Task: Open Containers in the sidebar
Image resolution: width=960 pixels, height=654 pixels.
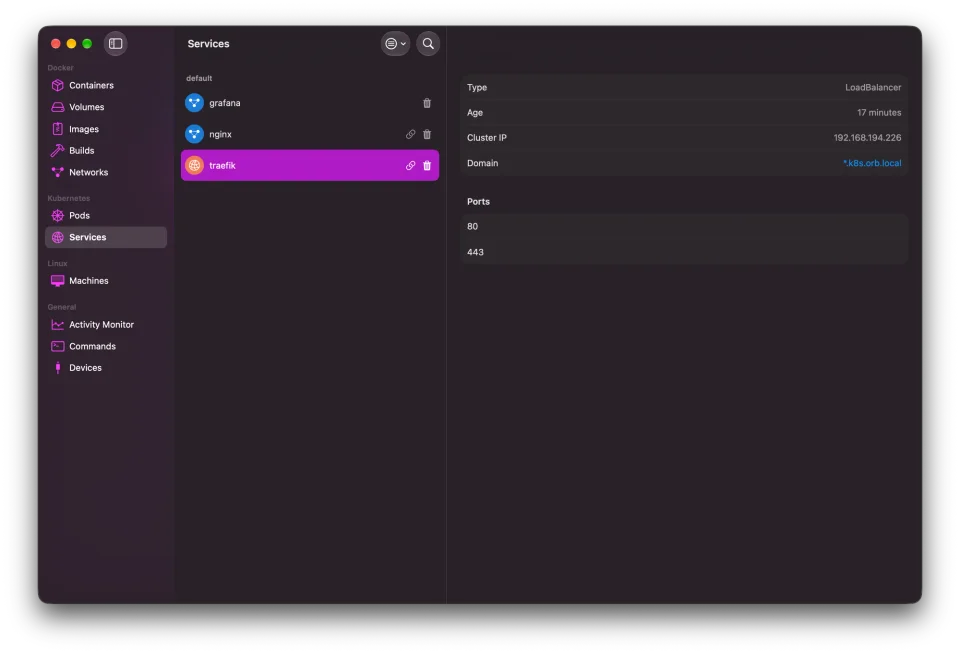Action: pyautogui.click(x=106, y=85)
